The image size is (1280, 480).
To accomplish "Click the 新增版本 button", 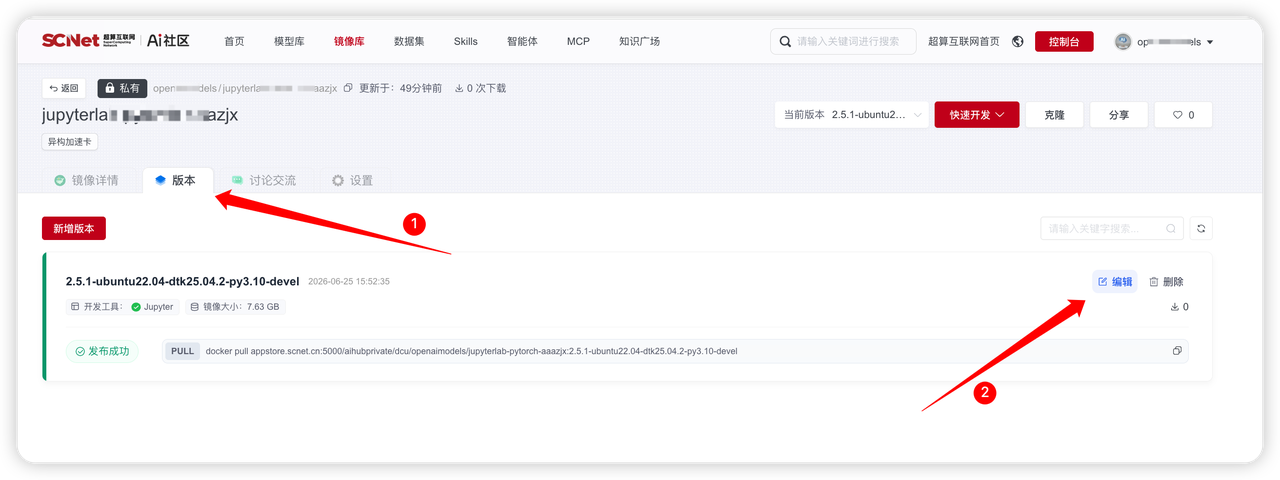I will tap(74, 229).
